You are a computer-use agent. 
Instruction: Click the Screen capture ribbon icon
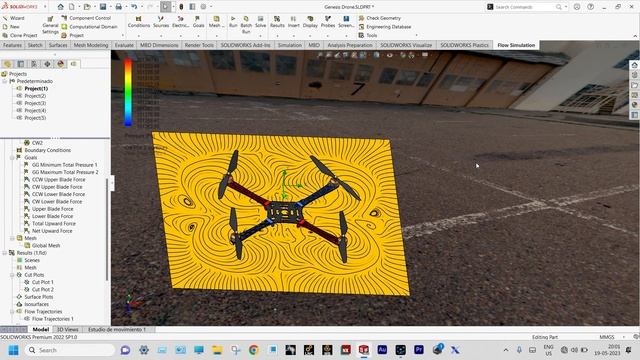[346, 22]
